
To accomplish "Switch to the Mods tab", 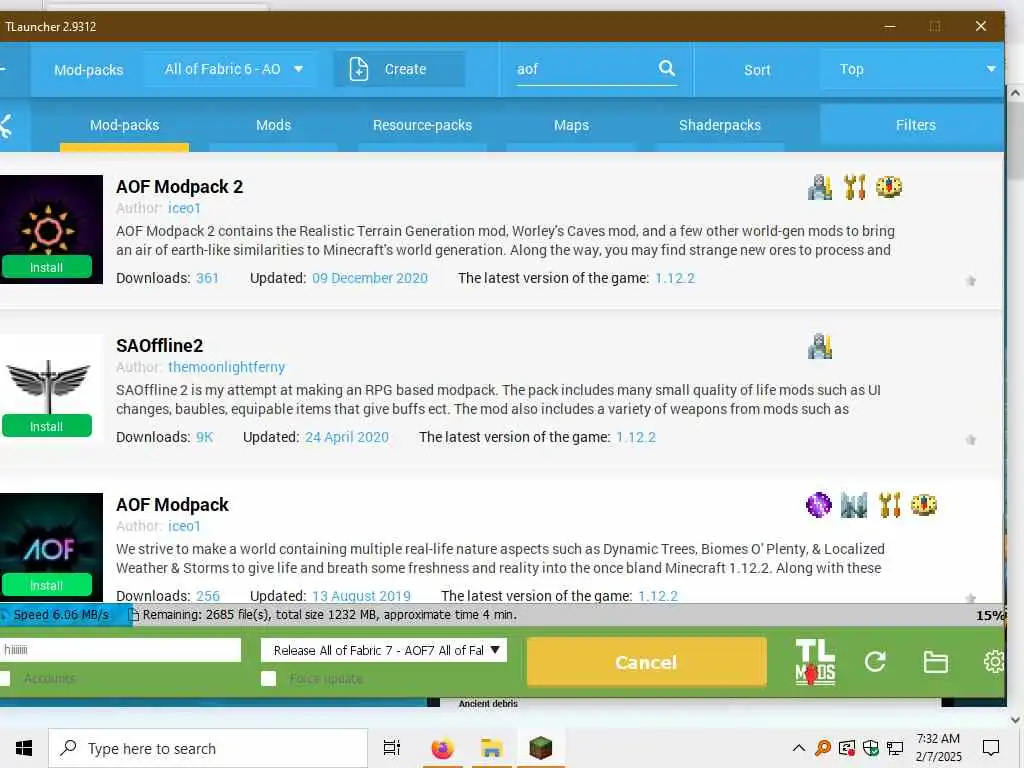I will click(273, 125).
